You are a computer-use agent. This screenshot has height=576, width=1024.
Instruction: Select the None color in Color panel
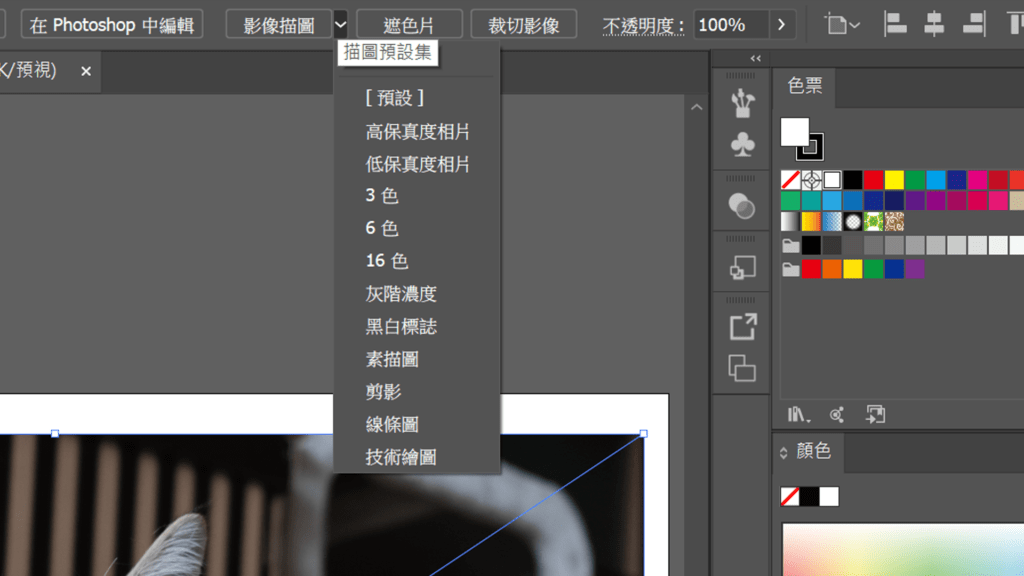789,496
